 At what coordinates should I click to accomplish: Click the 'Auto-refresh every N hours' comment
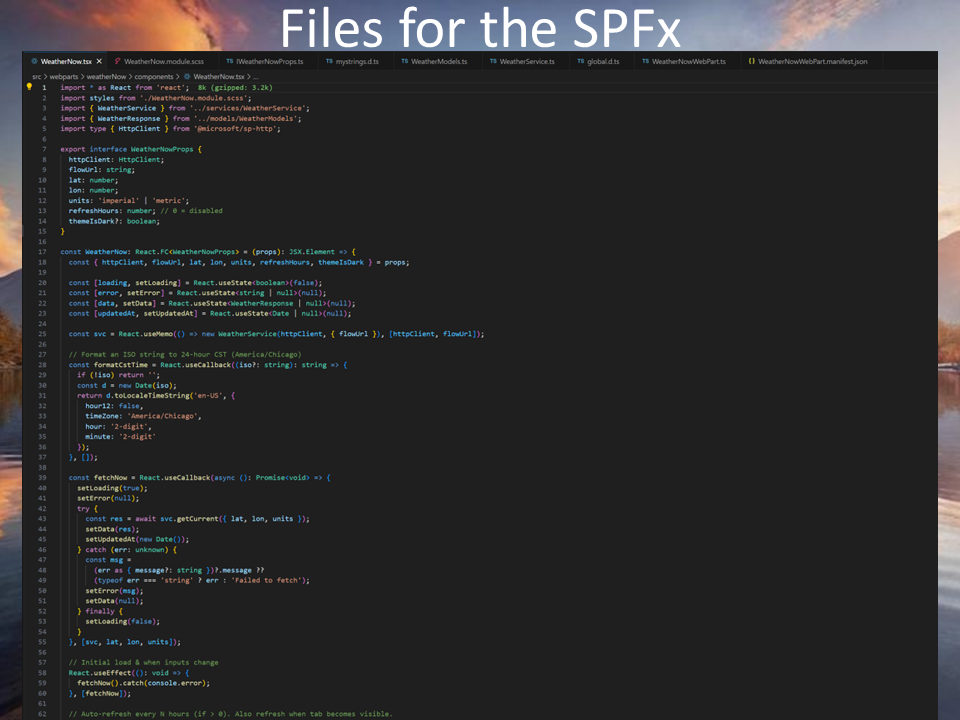coord(231,714)
